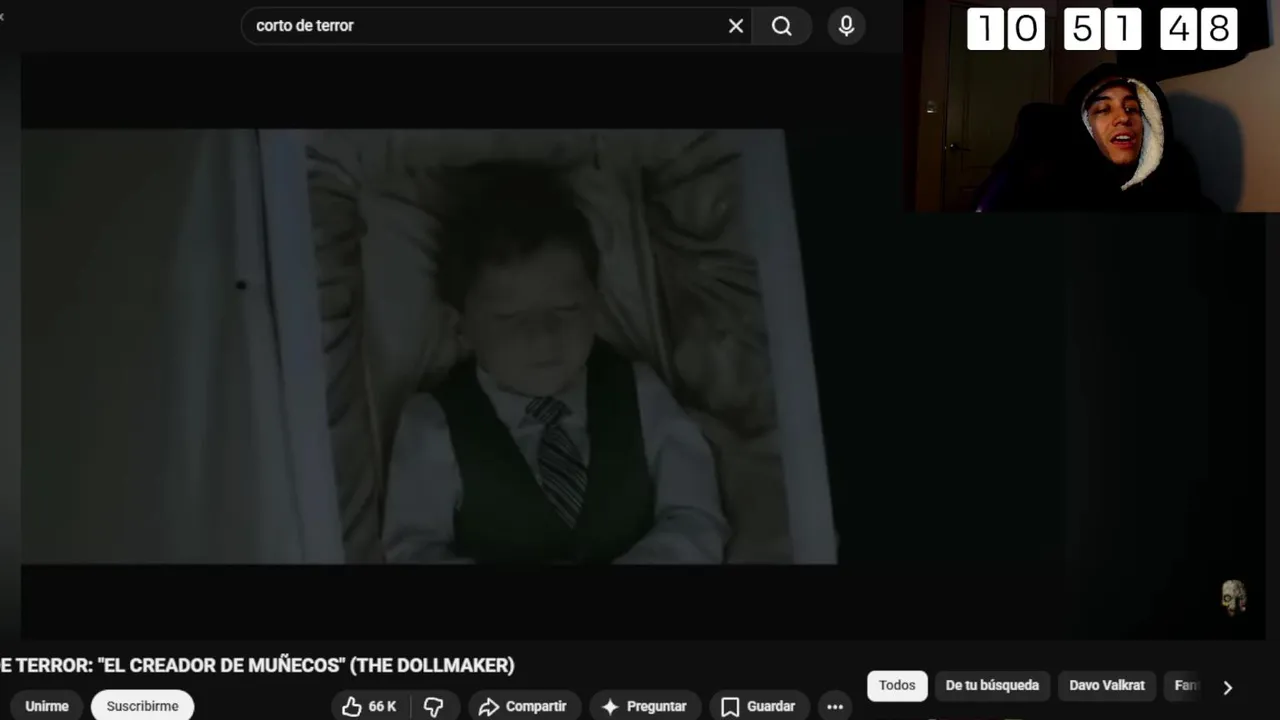Select the Todos filter chip
Viewport: 1280px width, 720px height.
pyautogui.click(x=897, y=686)
